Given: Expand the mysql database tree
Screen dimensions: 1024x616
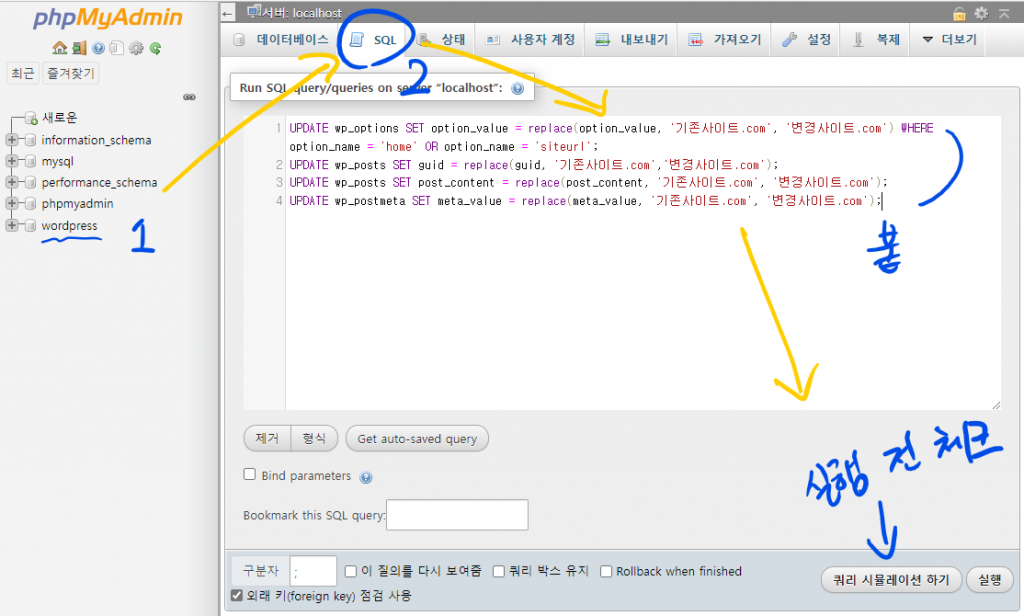Looking at the screenshot, I should pos(12,161).
